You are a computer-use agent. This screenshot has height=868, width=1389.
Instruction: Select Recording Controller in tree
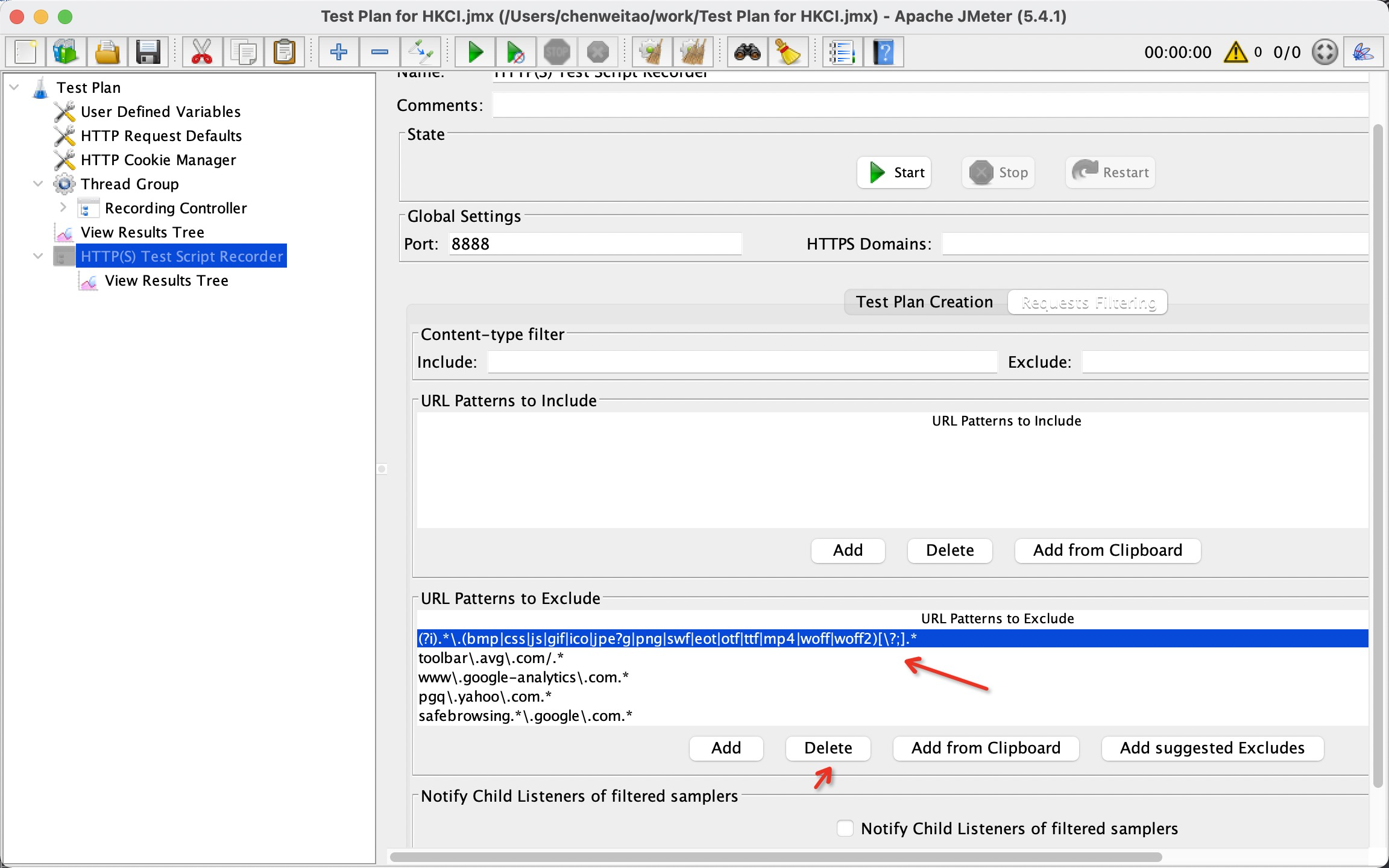175,208
